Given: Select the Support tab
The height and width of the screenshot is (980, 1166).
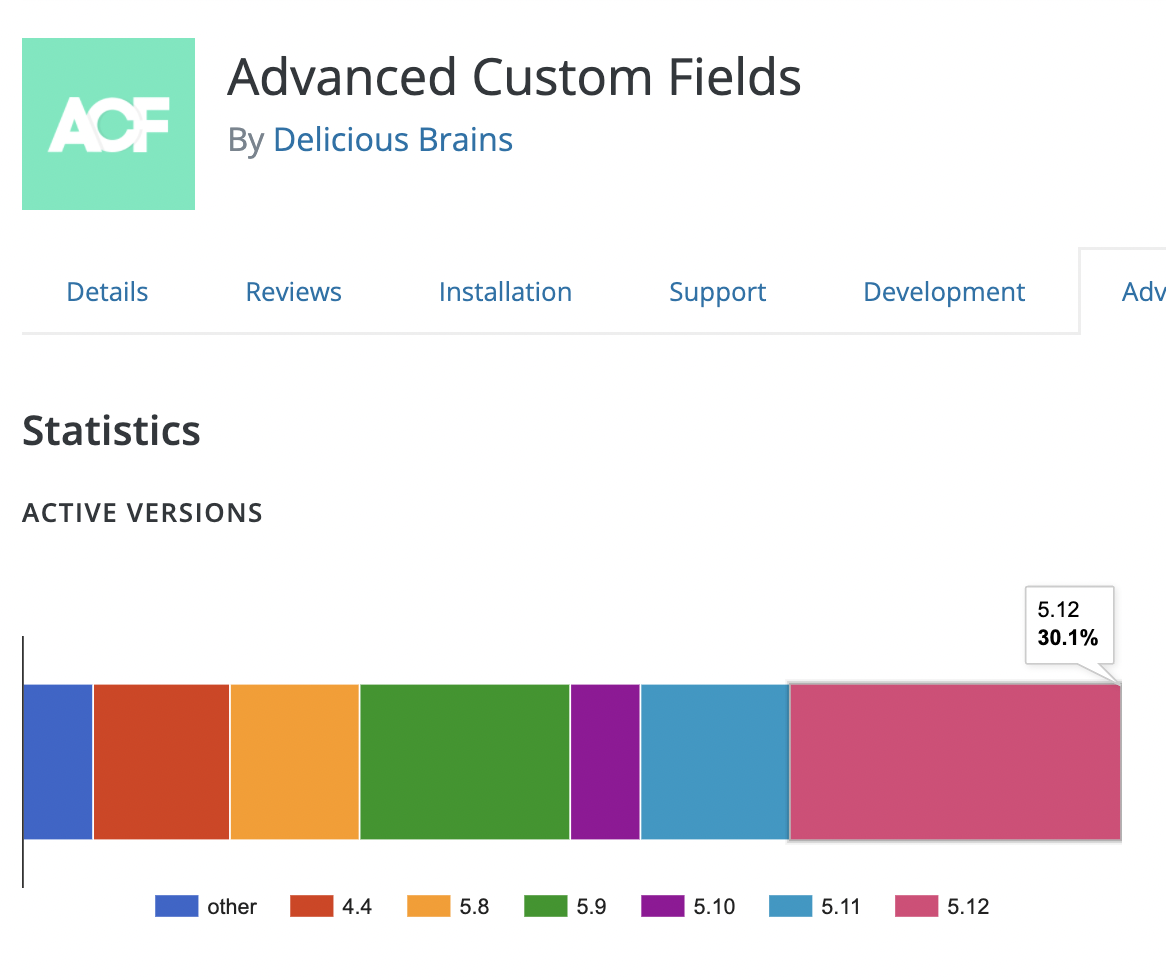Looking at the screenshot, I should pos(717,292).
